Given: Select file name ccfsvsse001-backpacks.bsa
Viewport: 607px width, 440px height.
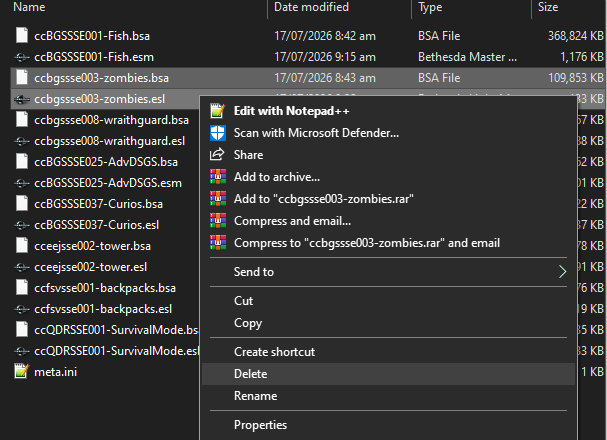Looking at the screenshot, I should coord(105,288).
